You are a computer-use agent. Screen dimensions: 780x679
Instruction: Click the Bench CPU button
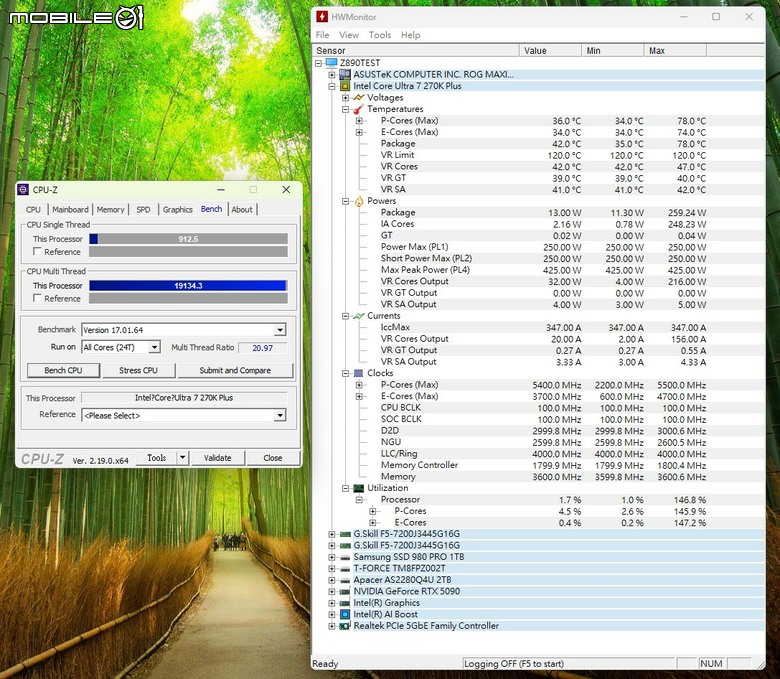click(x=63, y=370)
